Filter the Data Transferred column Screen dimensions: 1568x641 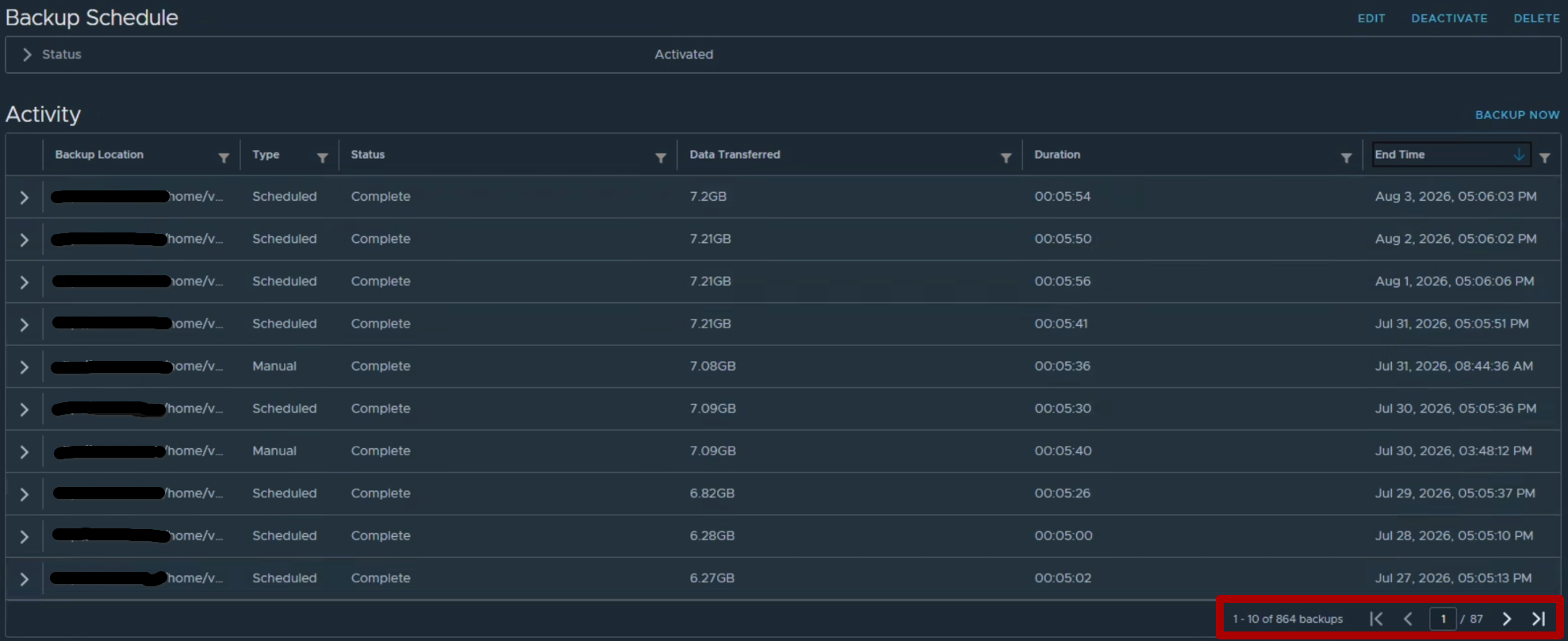click(x=1006, y=158)
